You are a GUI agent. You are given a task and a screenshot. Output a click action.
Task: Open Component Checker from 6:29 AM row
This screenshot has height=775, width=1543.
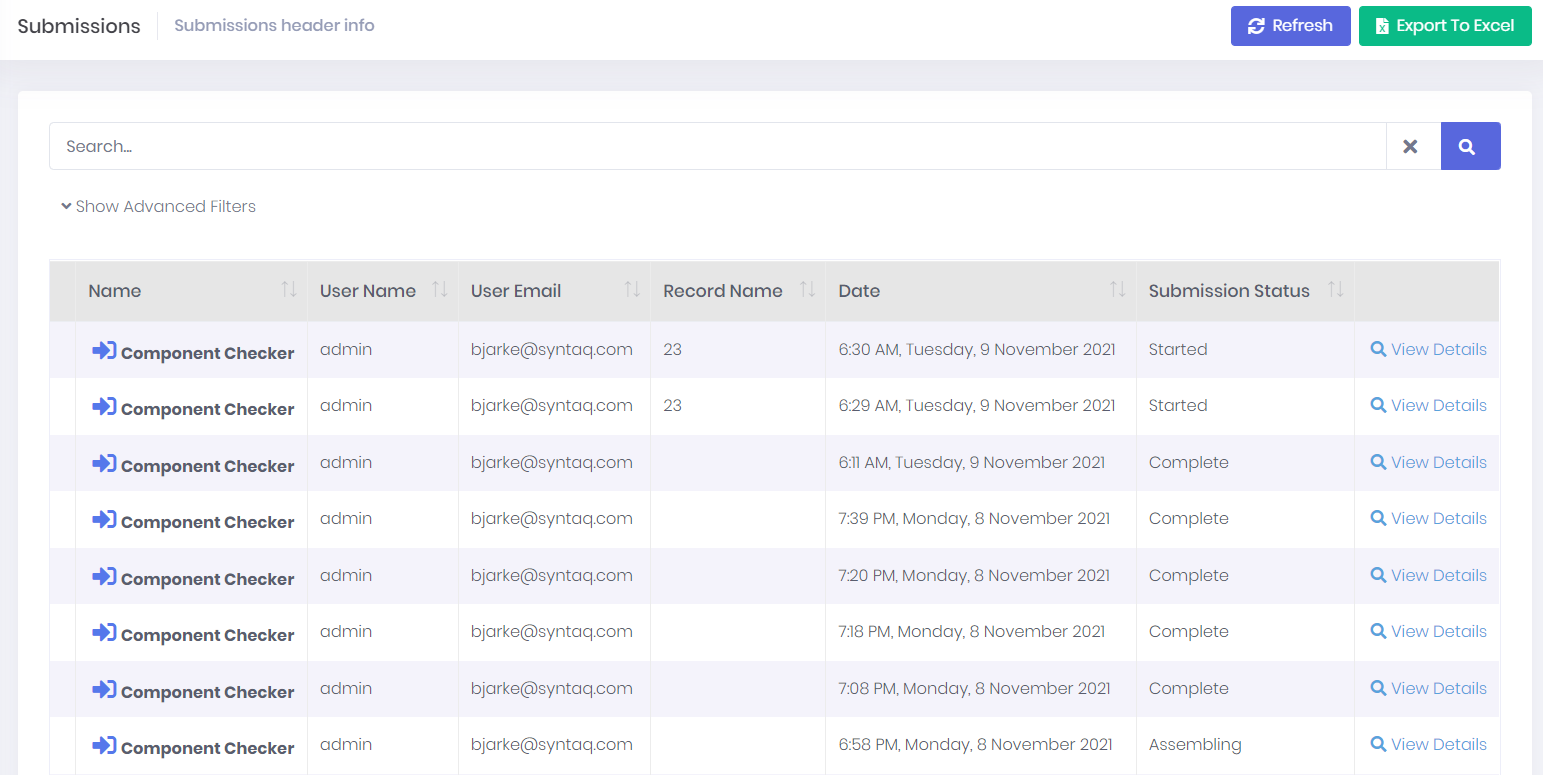[x=207, y=409]
